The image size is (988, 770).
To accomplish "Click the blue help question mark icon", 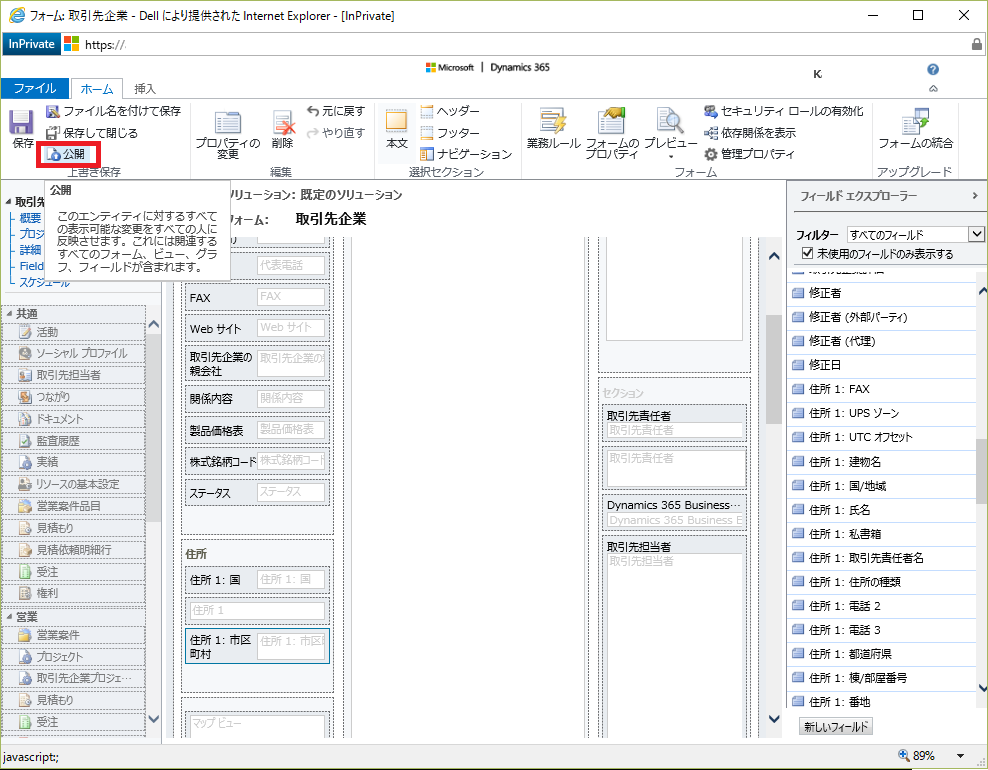I will tap(933, 69).
